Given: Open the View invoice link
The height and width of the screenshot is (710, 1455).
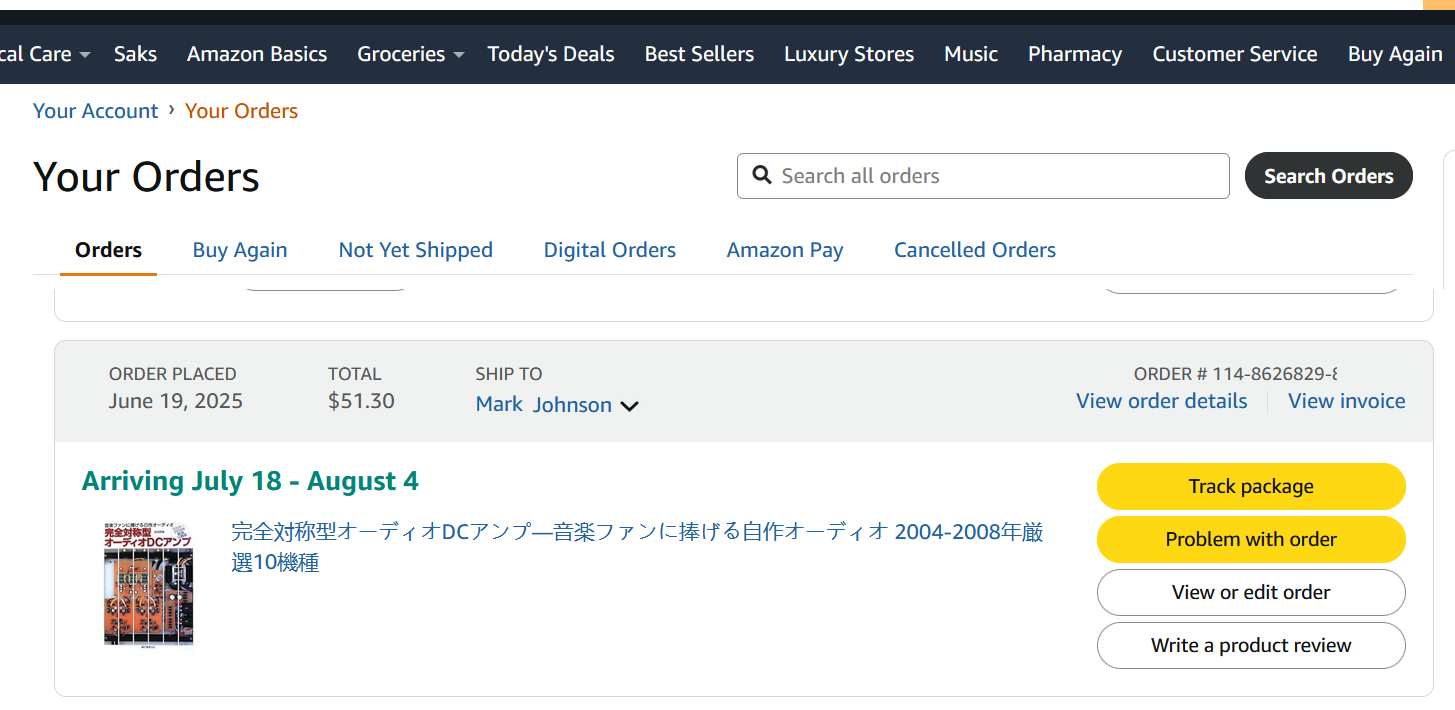Looking at the screenshot, I should coord(1347,401).
